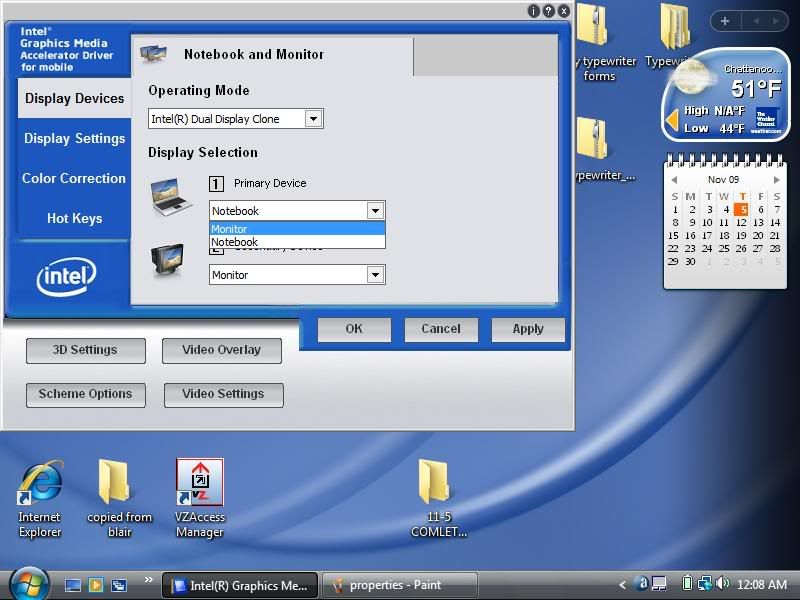Open the 'ypewriter_...' zipped folder icon
This screenshot has width=800, height=600.
coord(592,139)
